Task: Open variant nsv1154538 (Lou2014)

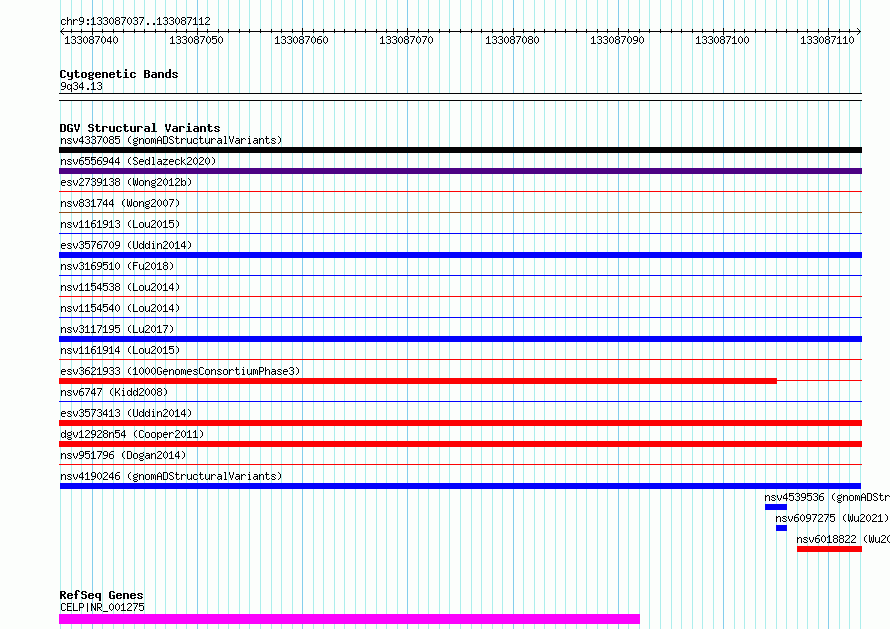Action: pyautogui.click(x=120, y=287)
